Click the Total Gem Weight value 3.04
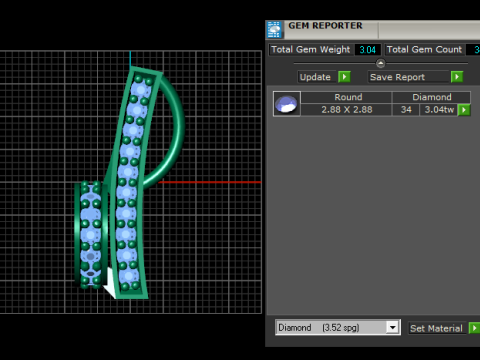This screenshot has height=360, width=480. pos(368,50)
